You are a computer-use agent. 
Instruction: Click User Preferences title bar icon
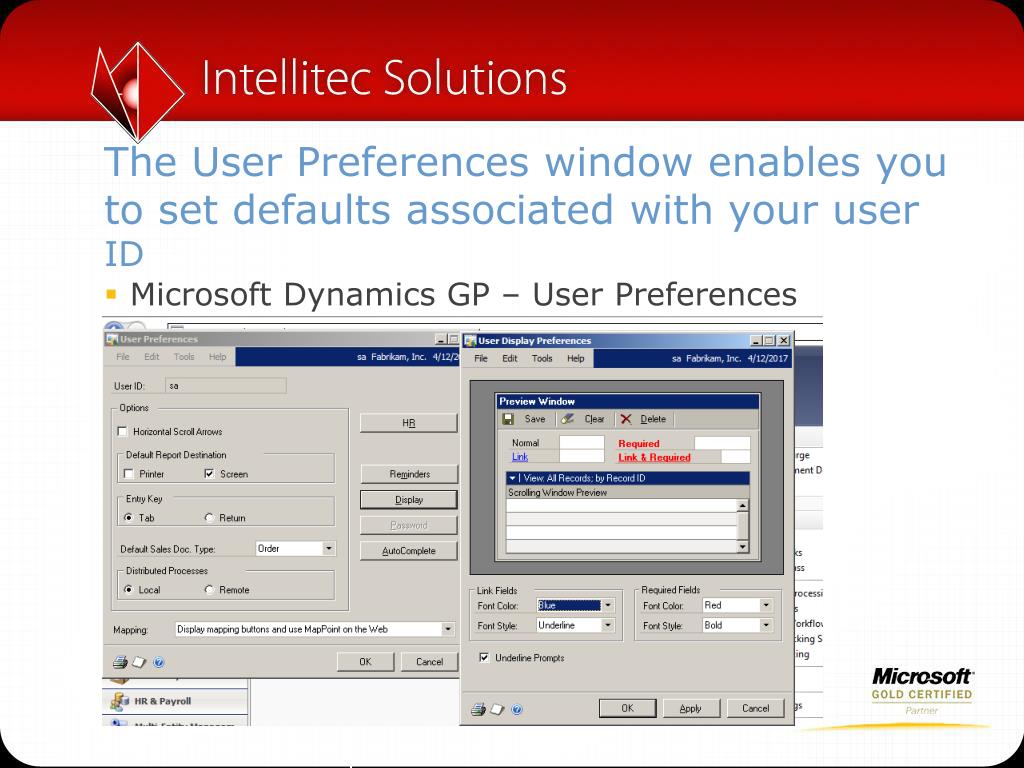point(112,339)
